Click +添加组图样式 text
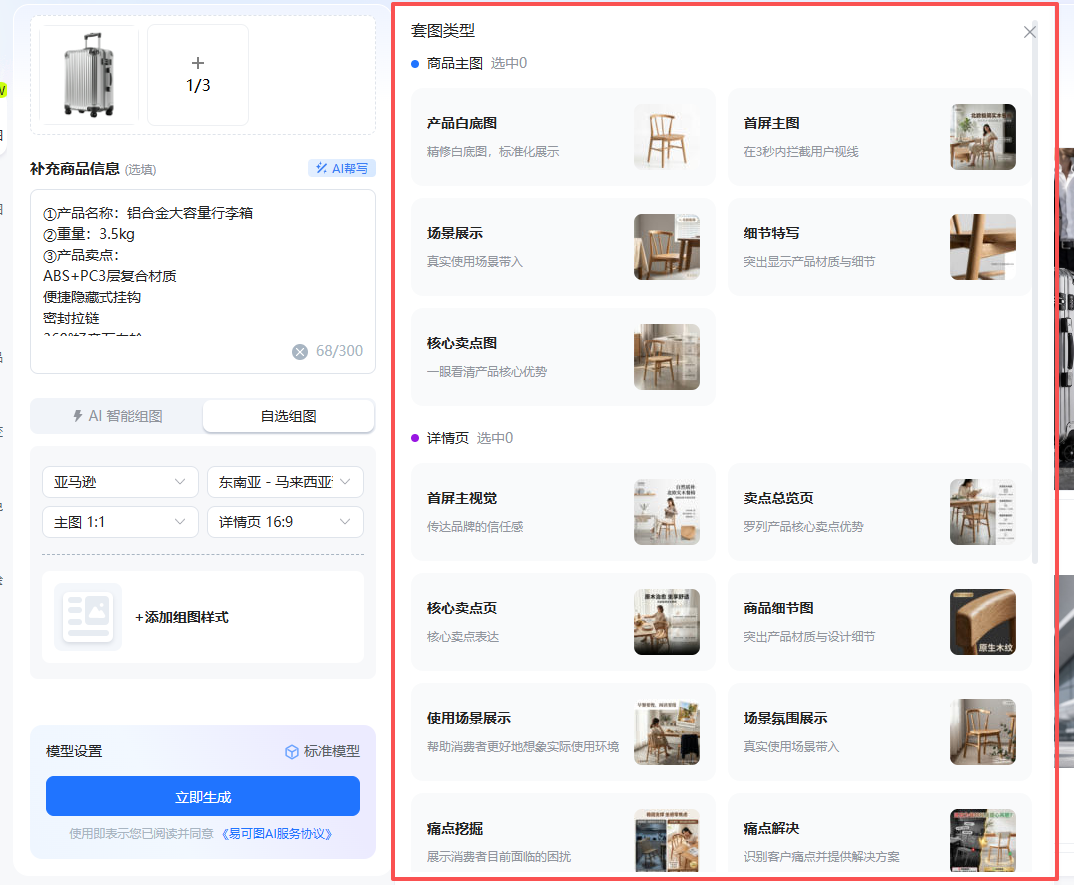Screen dimensions: 1074x885 point(182,617)
